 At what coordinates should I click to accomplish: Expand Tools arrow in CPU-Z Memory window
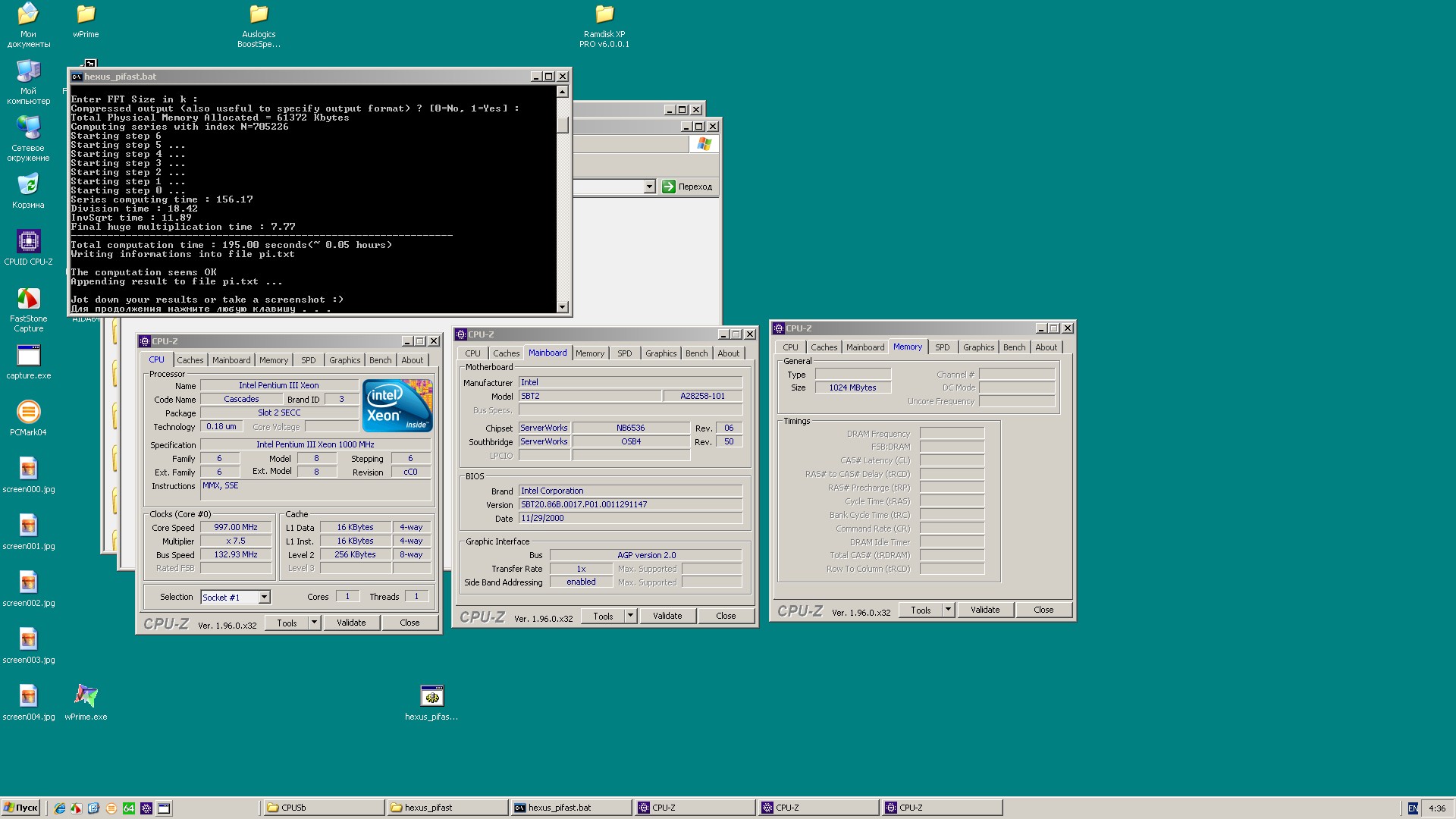pyautogui.click(x=948, y=610)
